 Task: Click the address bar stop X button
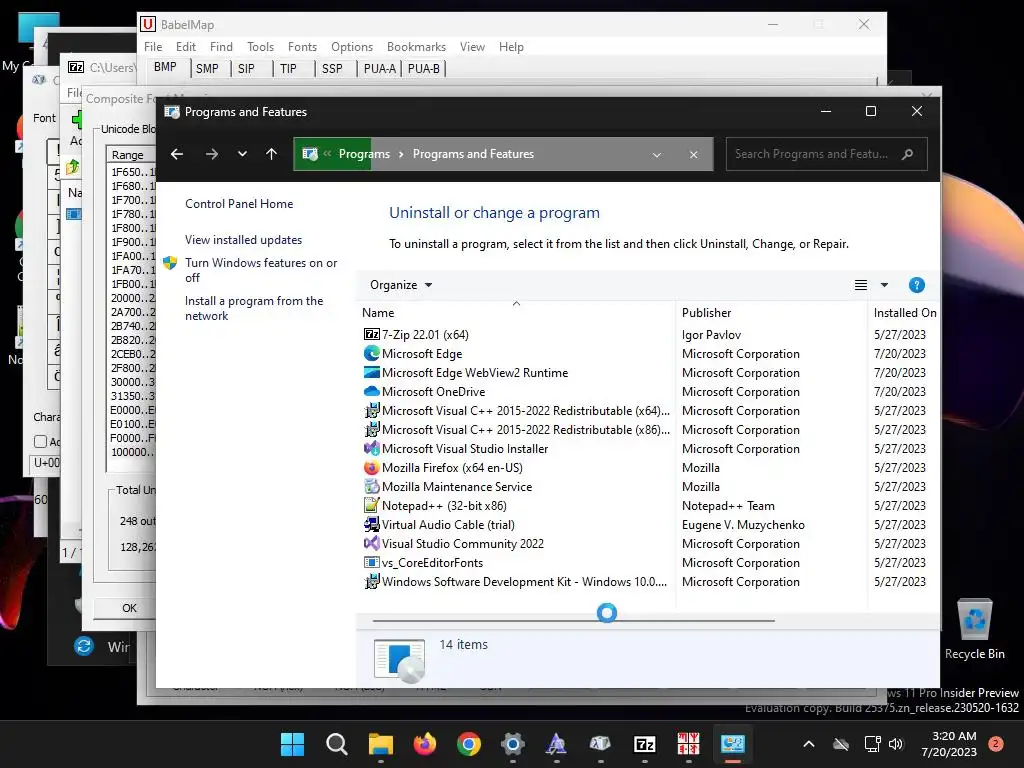694,155
